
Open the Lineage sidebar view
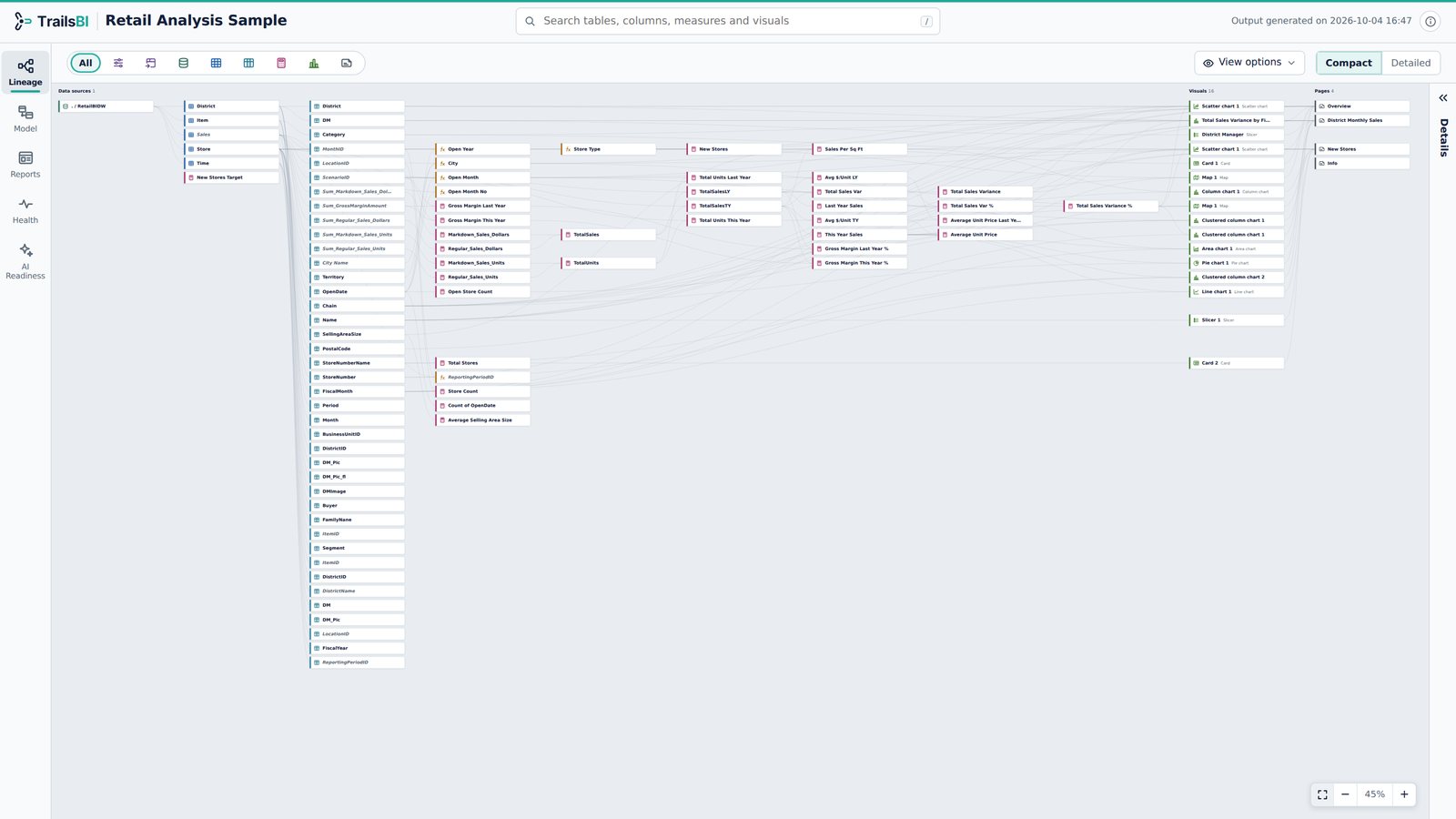click(x=25, y=72)
